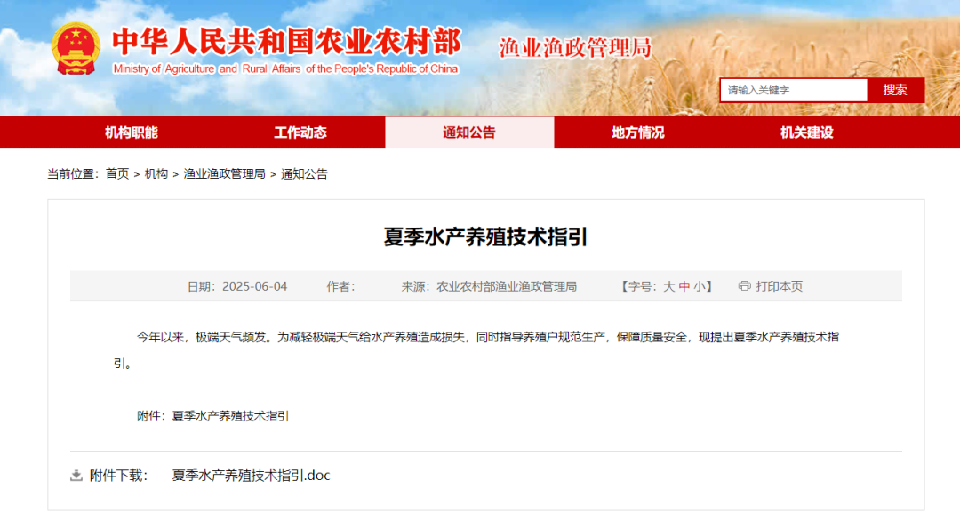Viewport: 960px width, 521px height.
Task: Click 打印本页 to print page
Action: point(779,287)
